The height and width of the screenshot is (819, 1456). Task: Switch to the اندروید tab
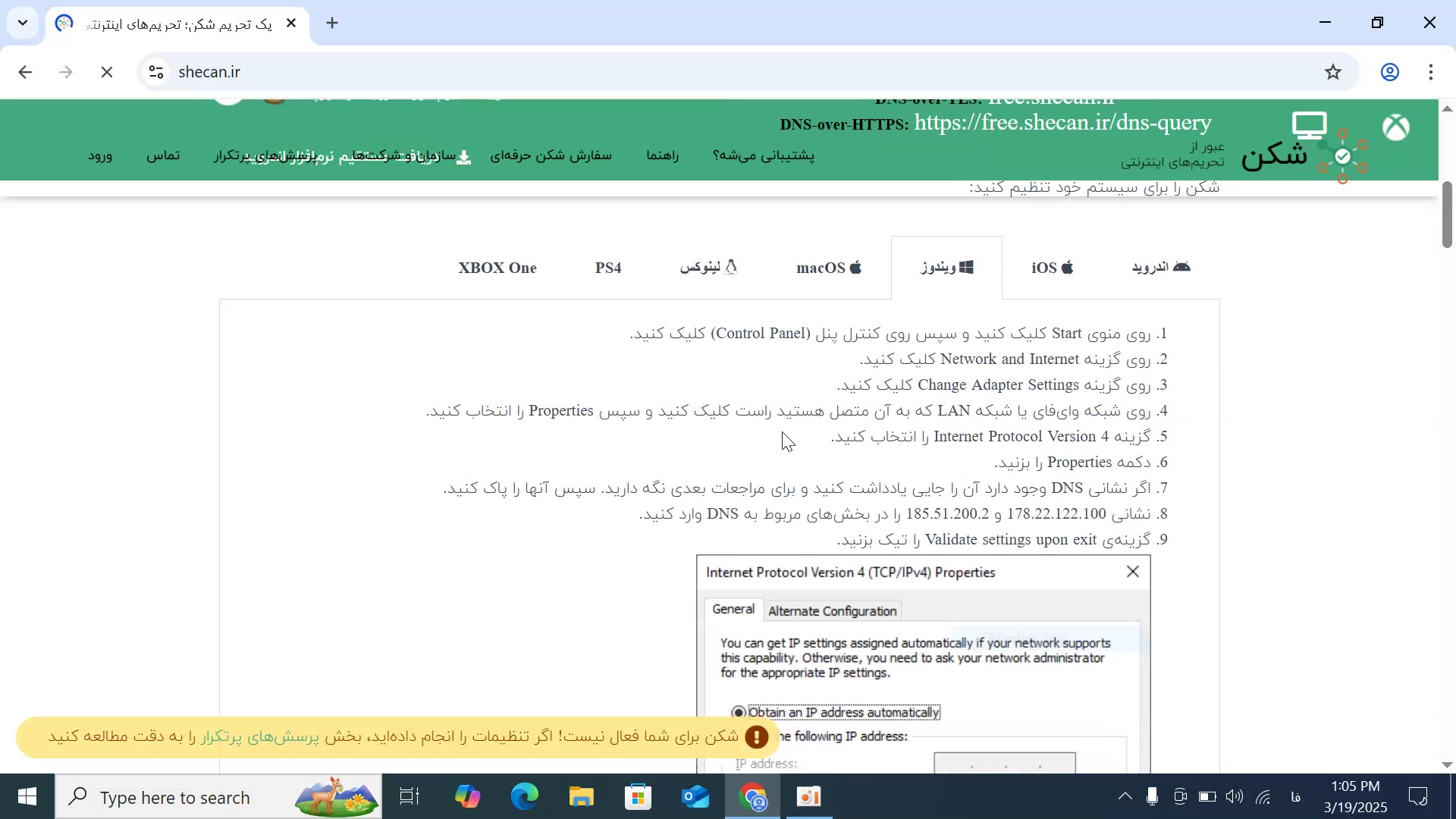pos(1161,268)
